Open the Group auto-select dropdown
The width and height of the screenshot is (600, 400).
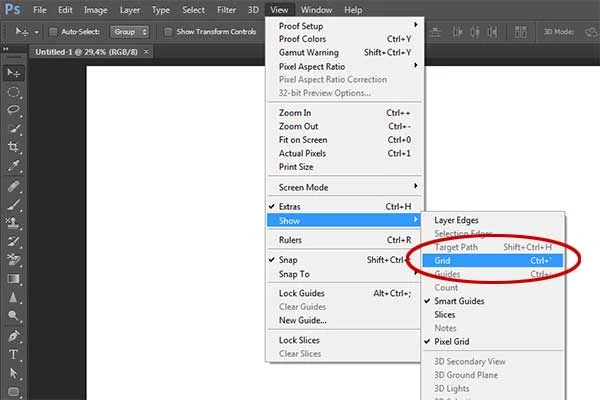[129, 32]
